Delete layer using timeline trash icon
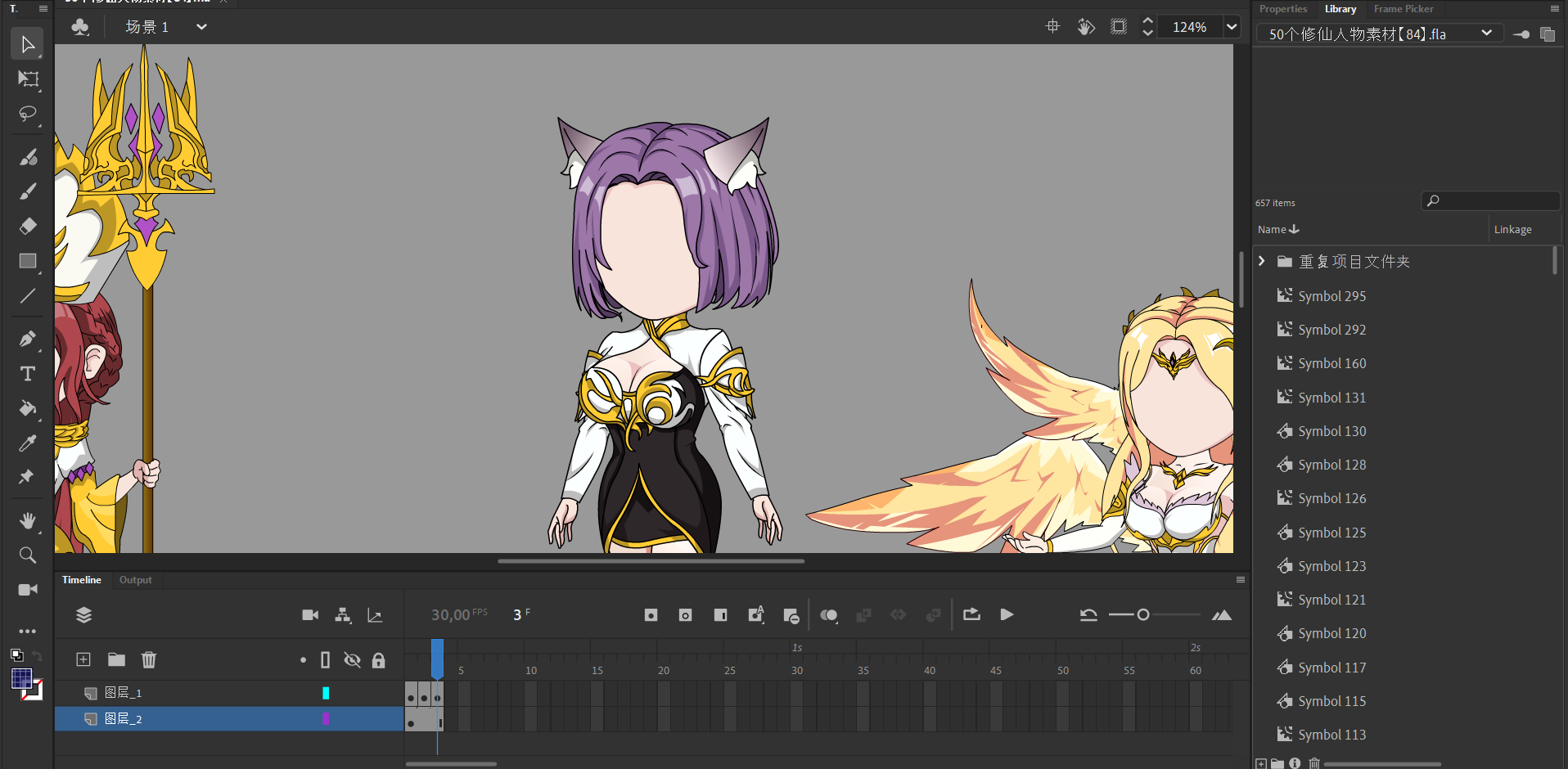This screenshot has width=1568, height=769. pyautogui.click(x=148, y=659)
